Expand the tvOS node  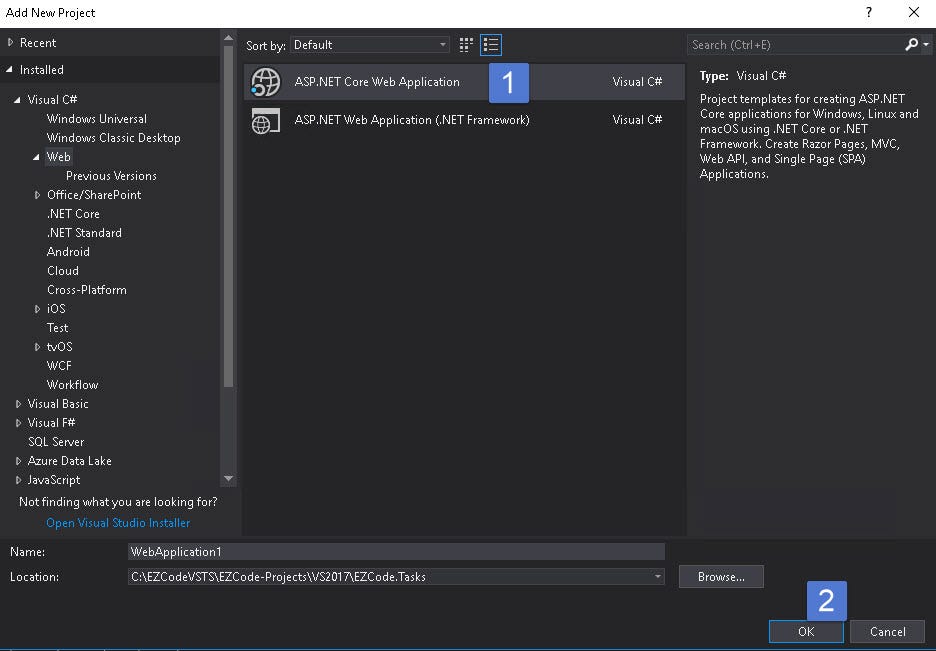[x=37, y=347]
